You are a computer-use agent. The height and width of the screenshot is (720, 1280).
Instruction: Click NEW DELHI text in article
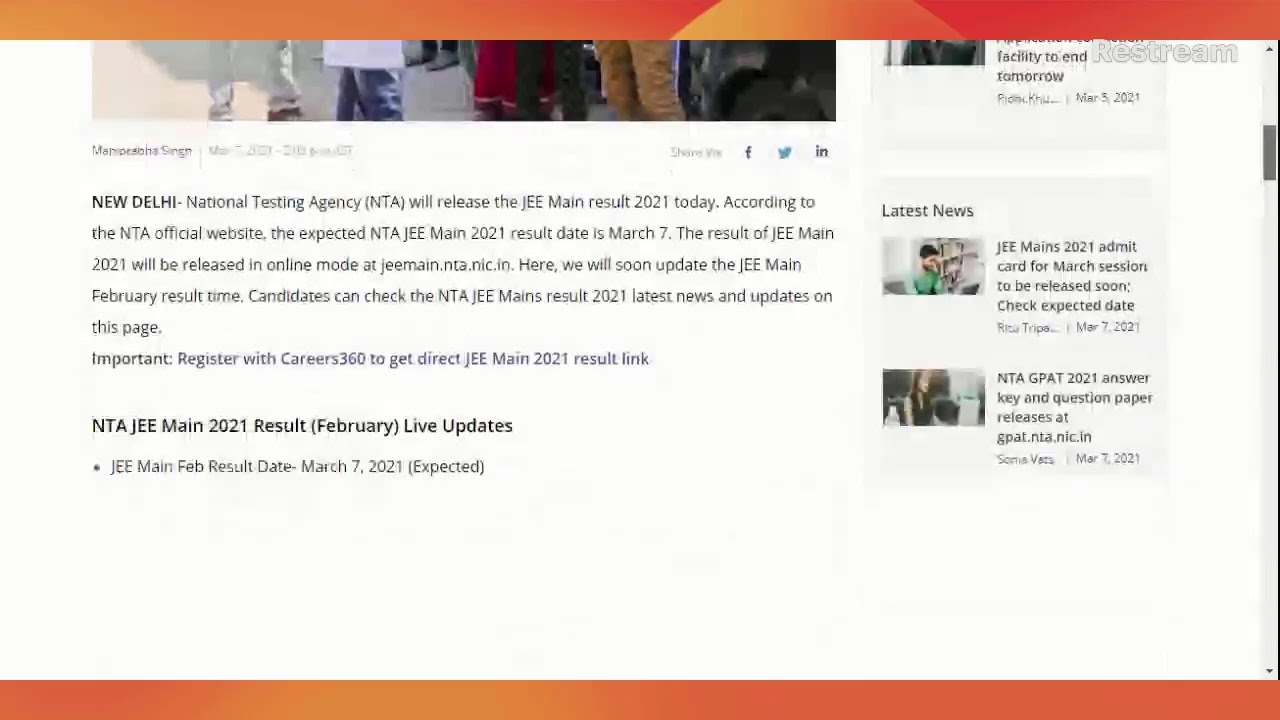134,202
